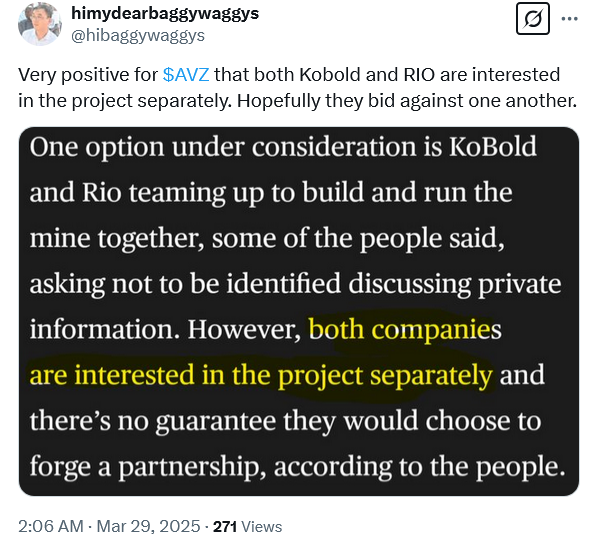
Task: Click the himydearbaggywaggys display name
Action: pyautogui.click(x=165, y=14)
